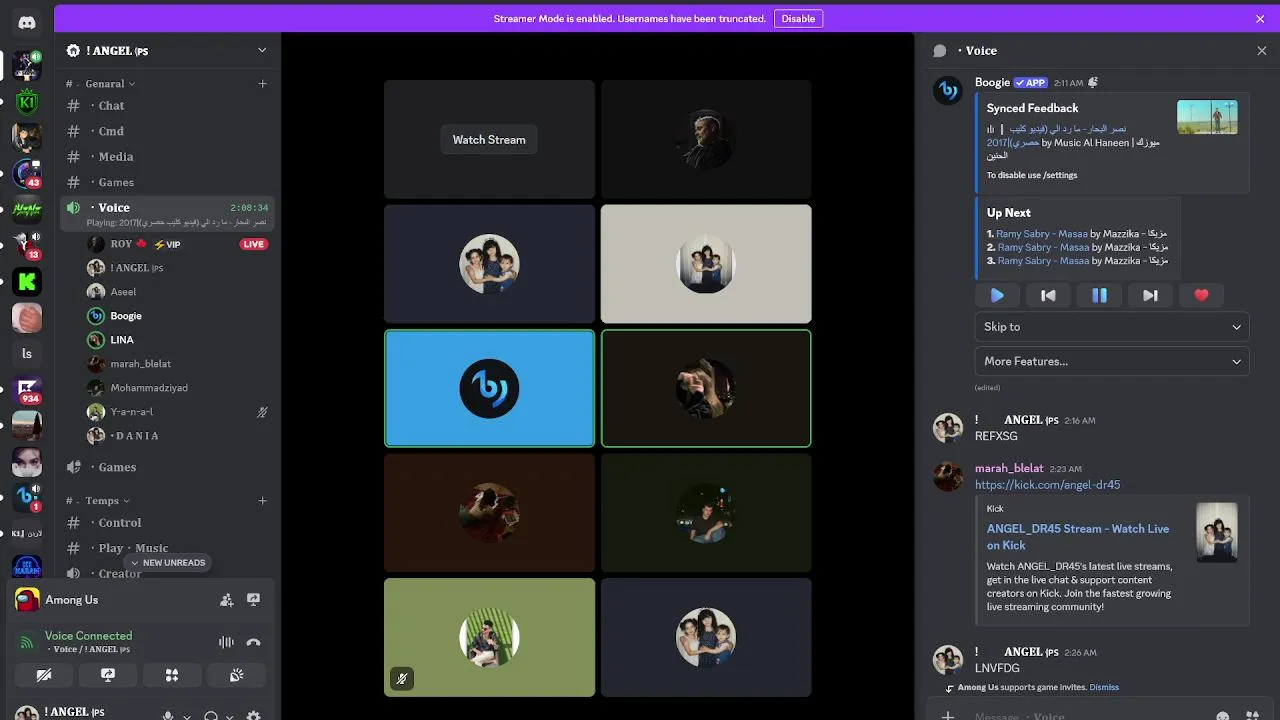Select marah_blelat in voice member list
Screen dimensions: 1280x720
178,364
